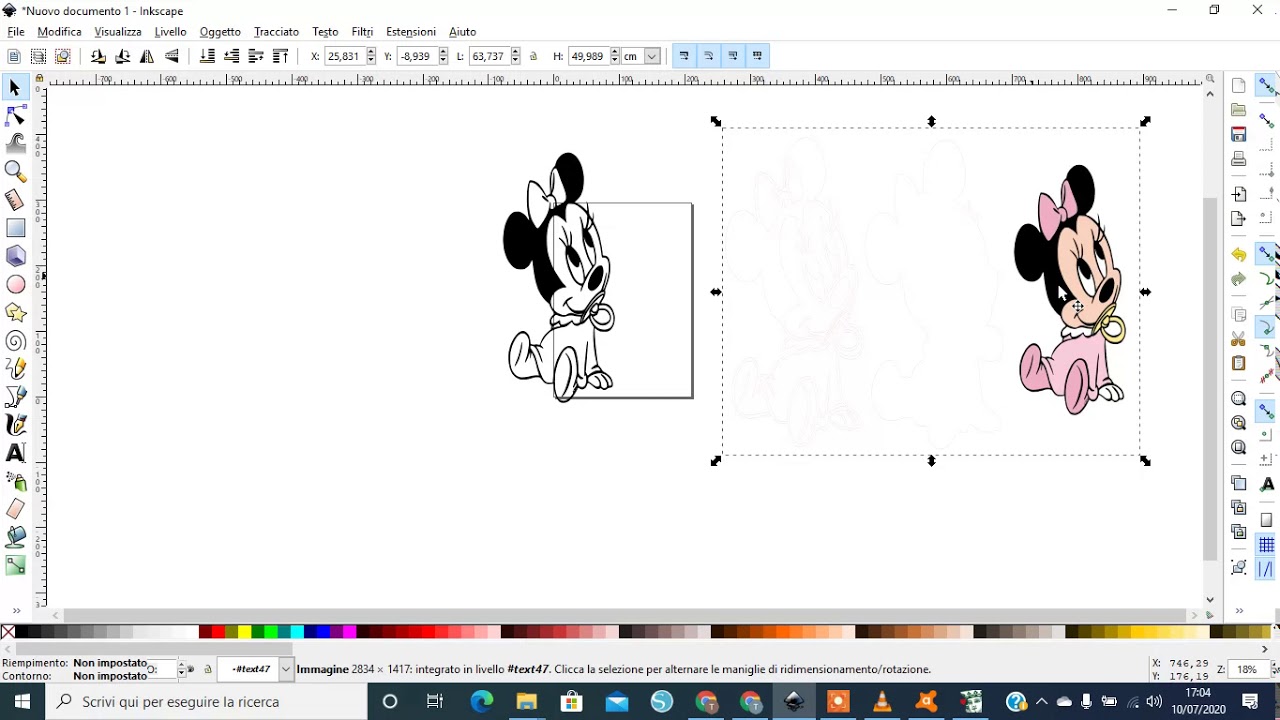Click the Windows search box
Screen dimensions: 1280x720
click(205, 701)
